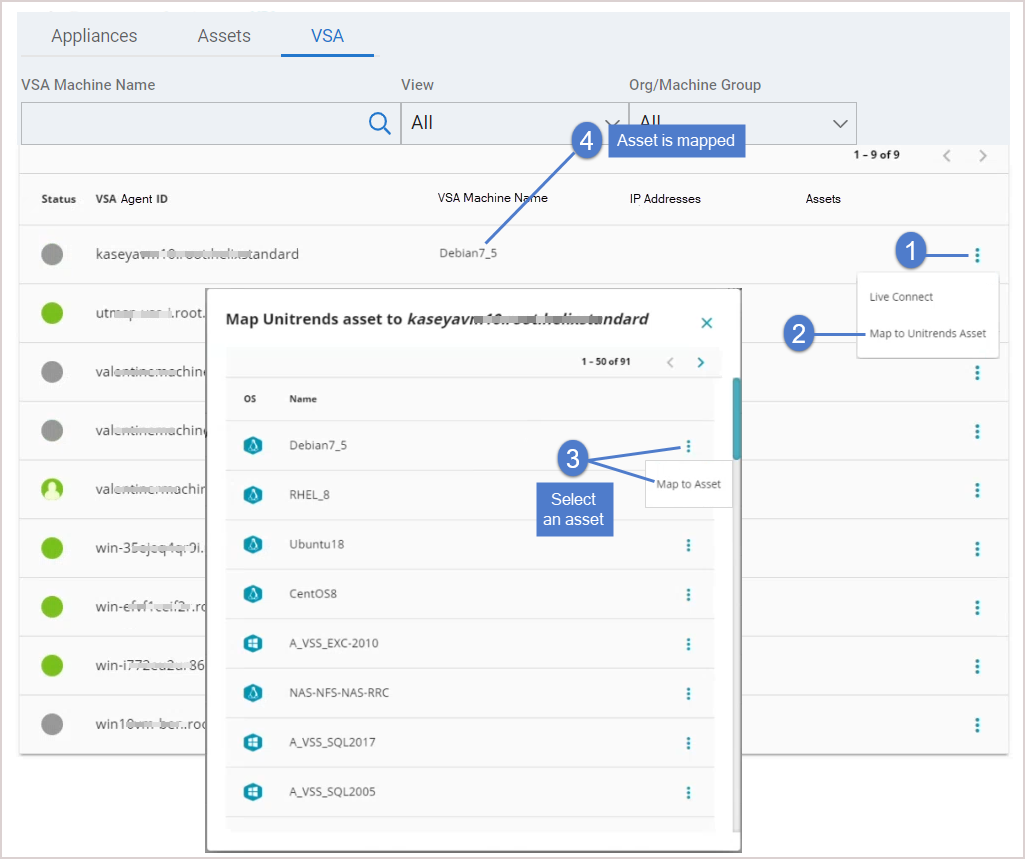Choose Map to Unitrends Asset menu option
Image resolution: width=1025 pixels, height=859 pixels.
coord(927,333)
